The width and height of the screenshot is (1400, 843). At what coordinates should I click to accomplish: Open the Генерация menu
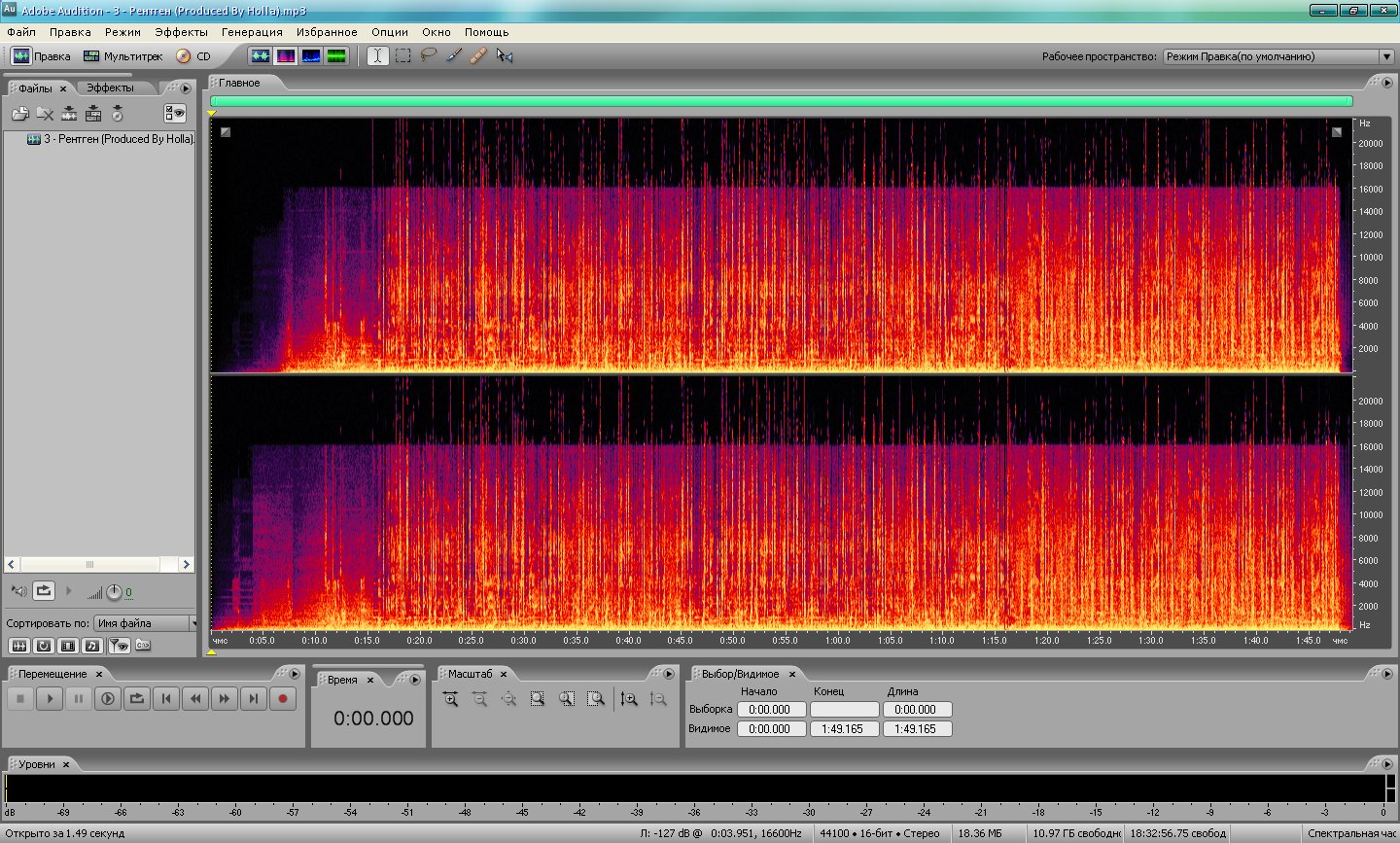tap(252, 32)
